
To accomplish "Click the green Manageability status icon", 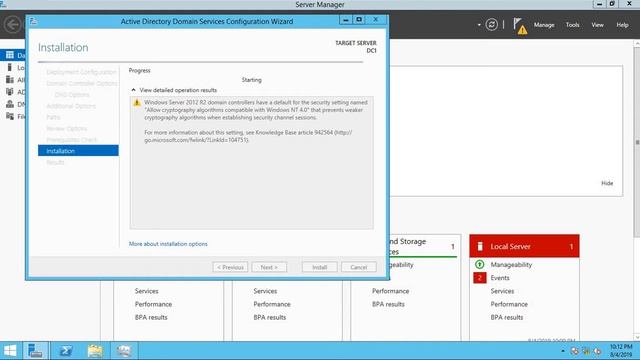I will click(480, 264).
